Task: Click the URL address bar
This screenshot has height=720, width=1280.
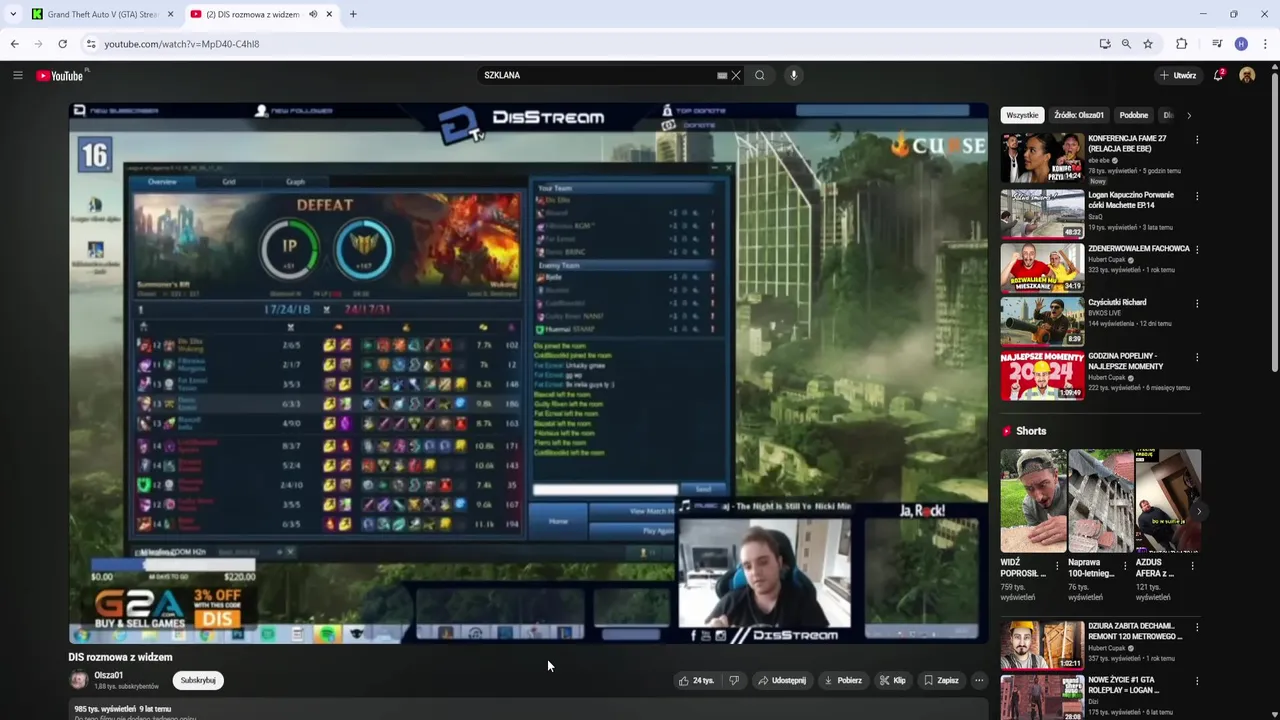Action: click(590, 44)
